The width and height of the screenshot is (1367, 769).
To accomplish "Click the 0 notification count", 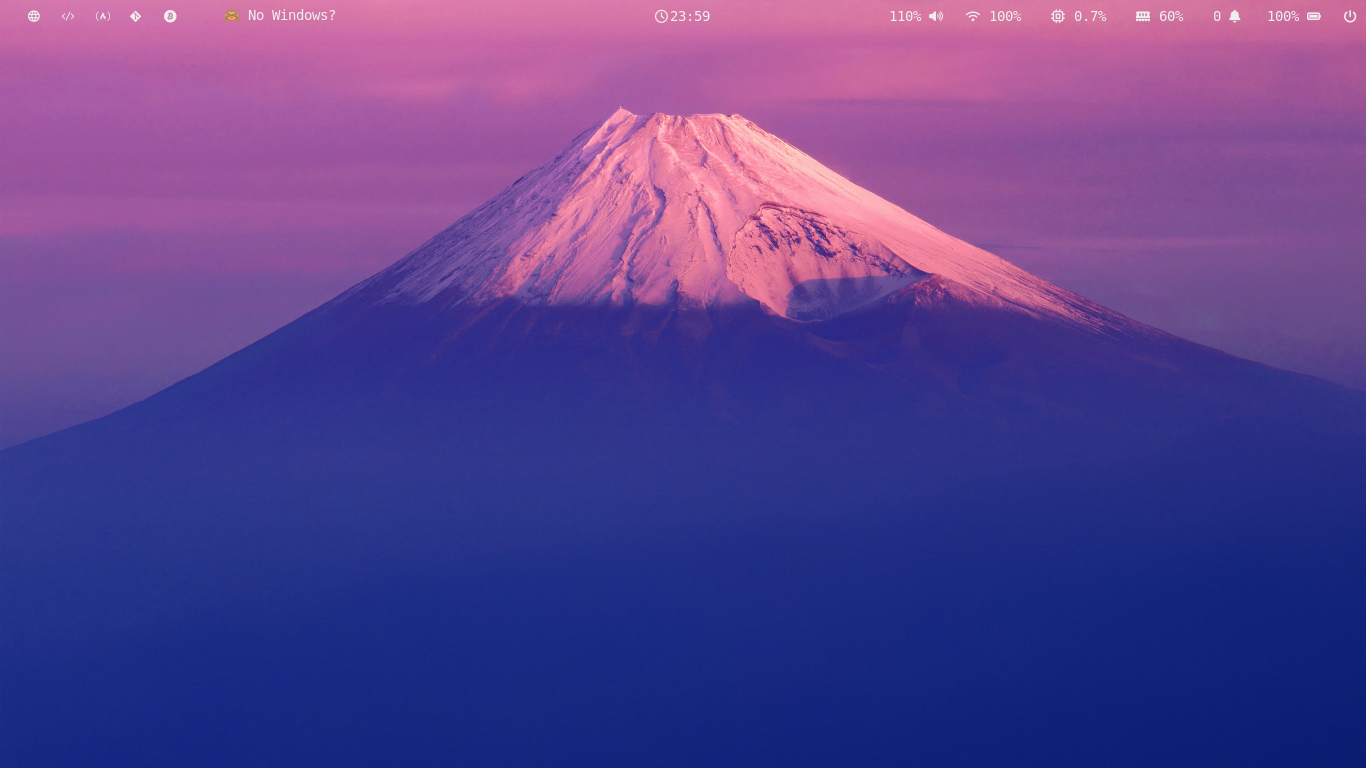I will coord(1217,16).
